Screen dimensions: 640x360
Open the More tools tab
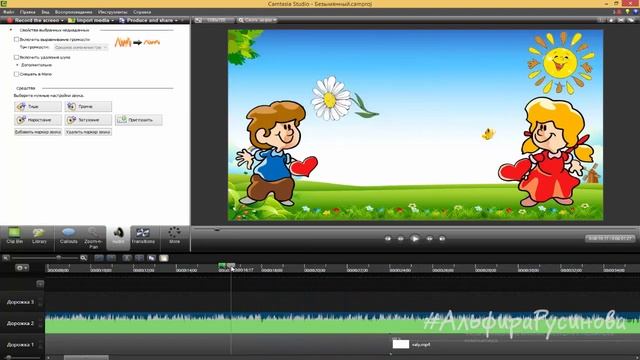click(174, 237)
